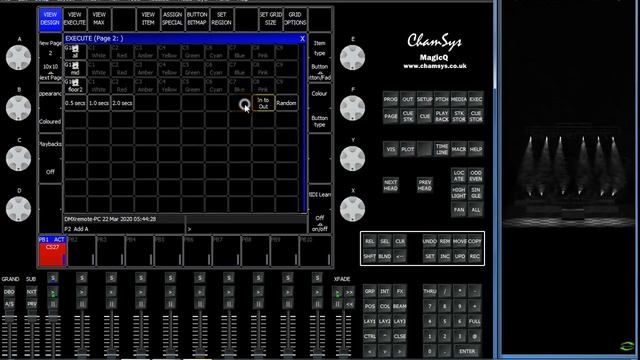
Task: Click the HIGHLIGHT key
Action: (459, 193)
